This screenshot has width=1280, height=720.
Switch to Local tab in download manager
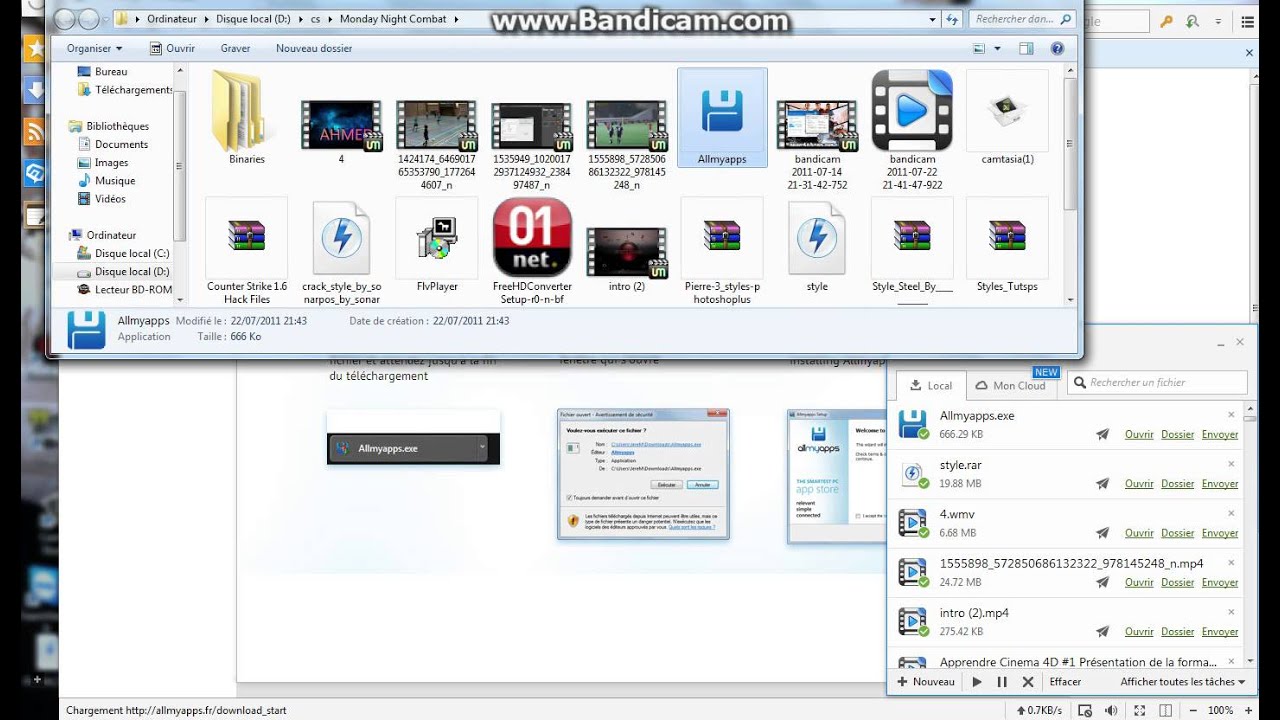click(x=930, y=385)
